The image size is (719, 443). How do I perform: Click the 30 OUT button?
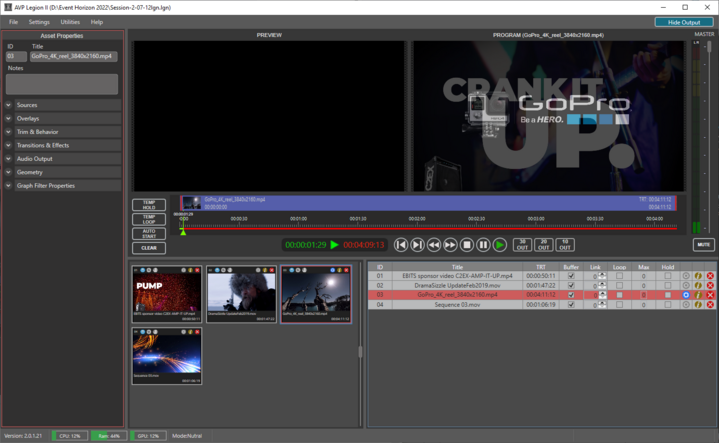point(523,244)
